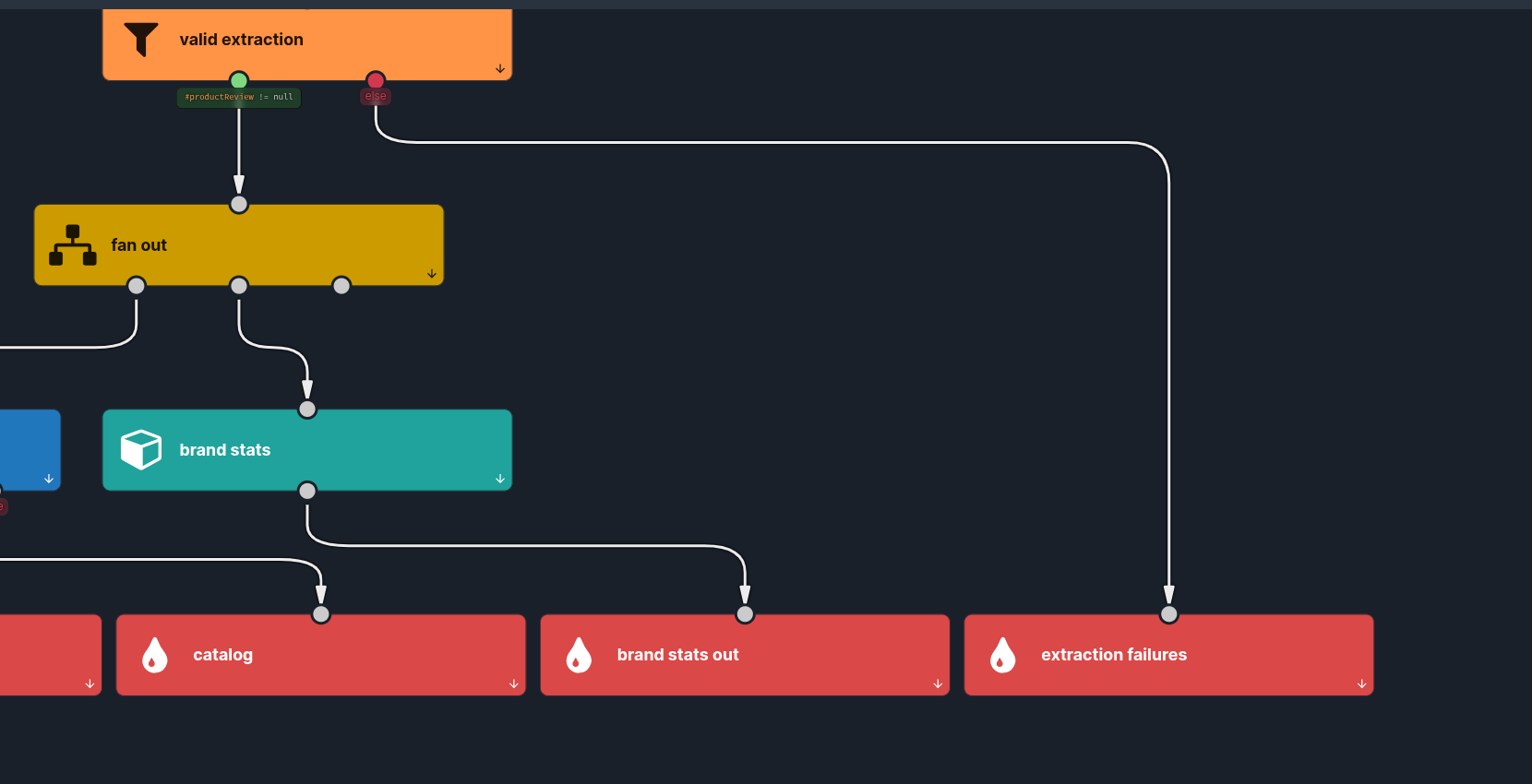
Task: Expand the fan out node arrow
Action: click(x=432, y=274)
